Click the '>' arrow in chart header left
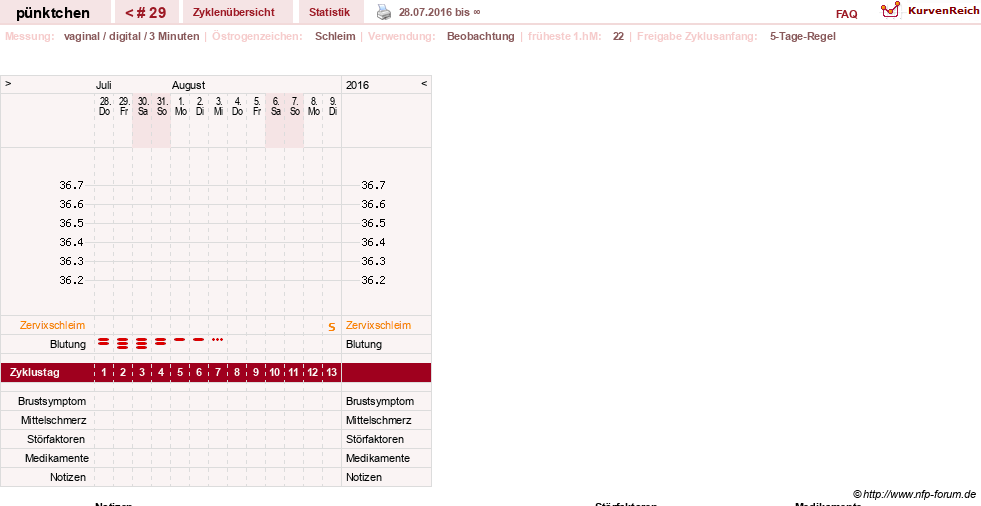Image resolution: width=981 pixels, height=506 pixels. 8,83
